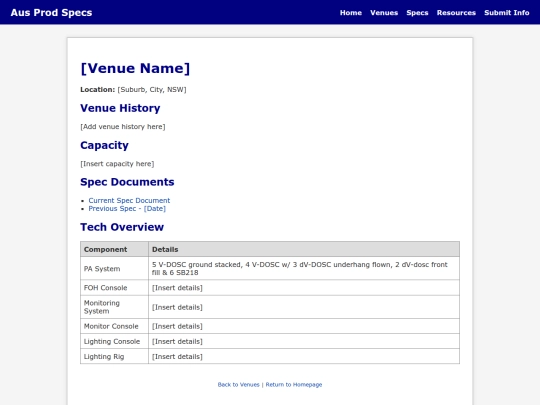Open the Previous Spec - [Date] link
The height and width of the screenshot is (405, 540).
pyautogui.click(x=127, y=209)
